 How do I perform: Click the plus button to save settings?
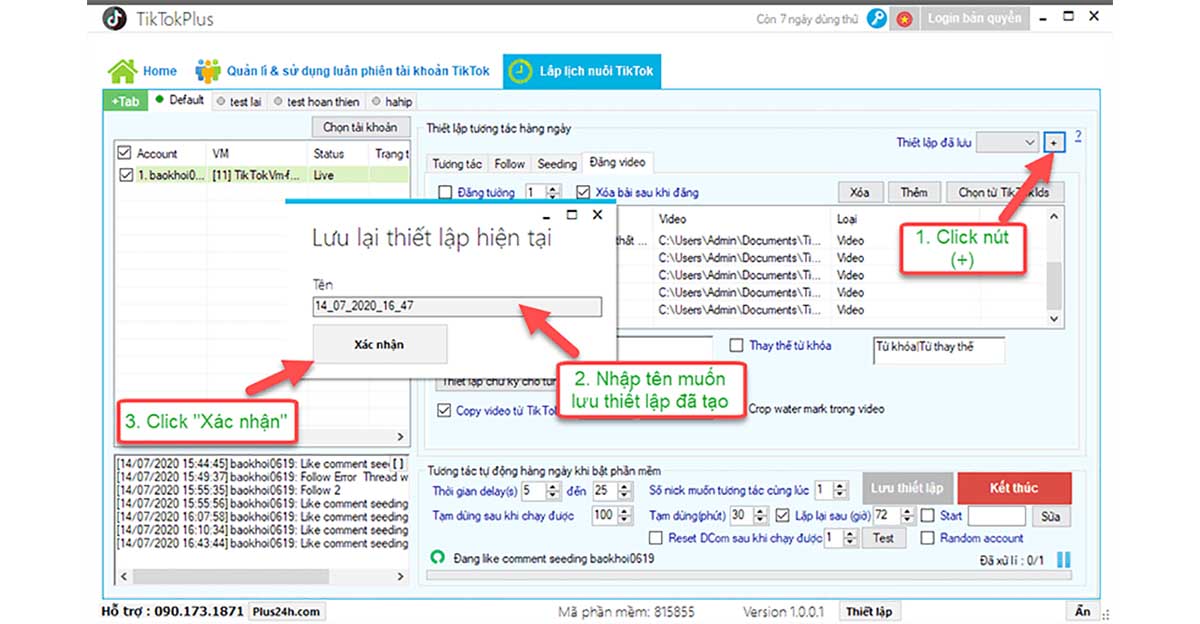pyautogui.click(x=1054, y=143)
